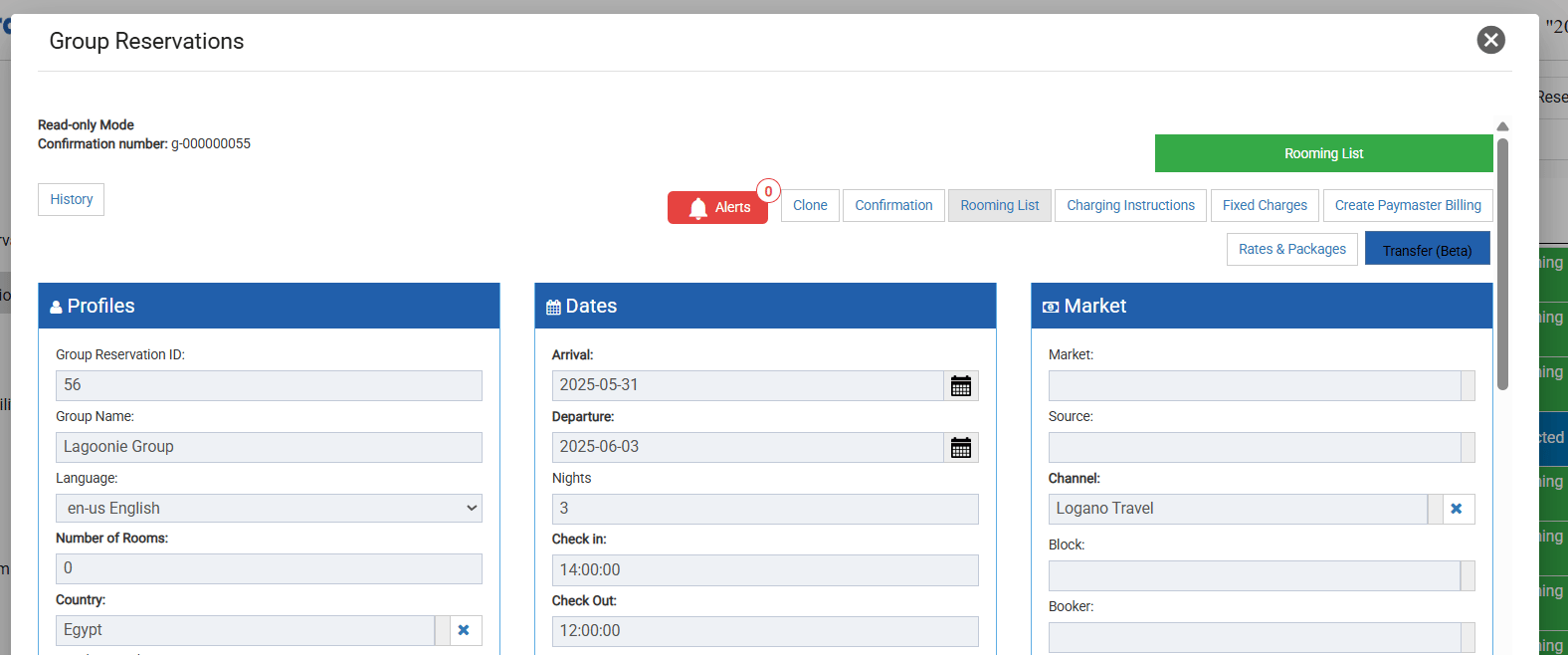Click the confirmation number g-000000055

click(211, 143)
